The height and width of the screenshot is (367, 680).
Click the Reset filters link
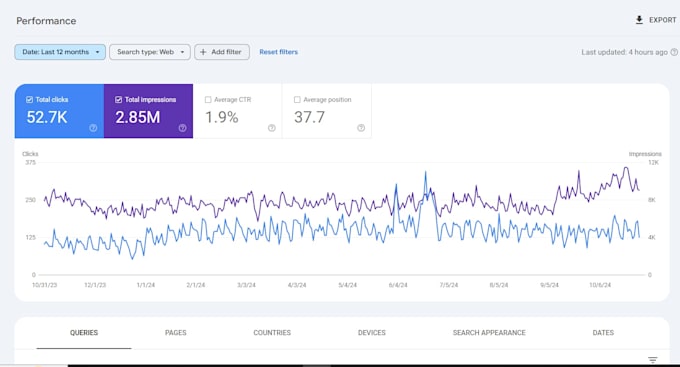(278, 52)
